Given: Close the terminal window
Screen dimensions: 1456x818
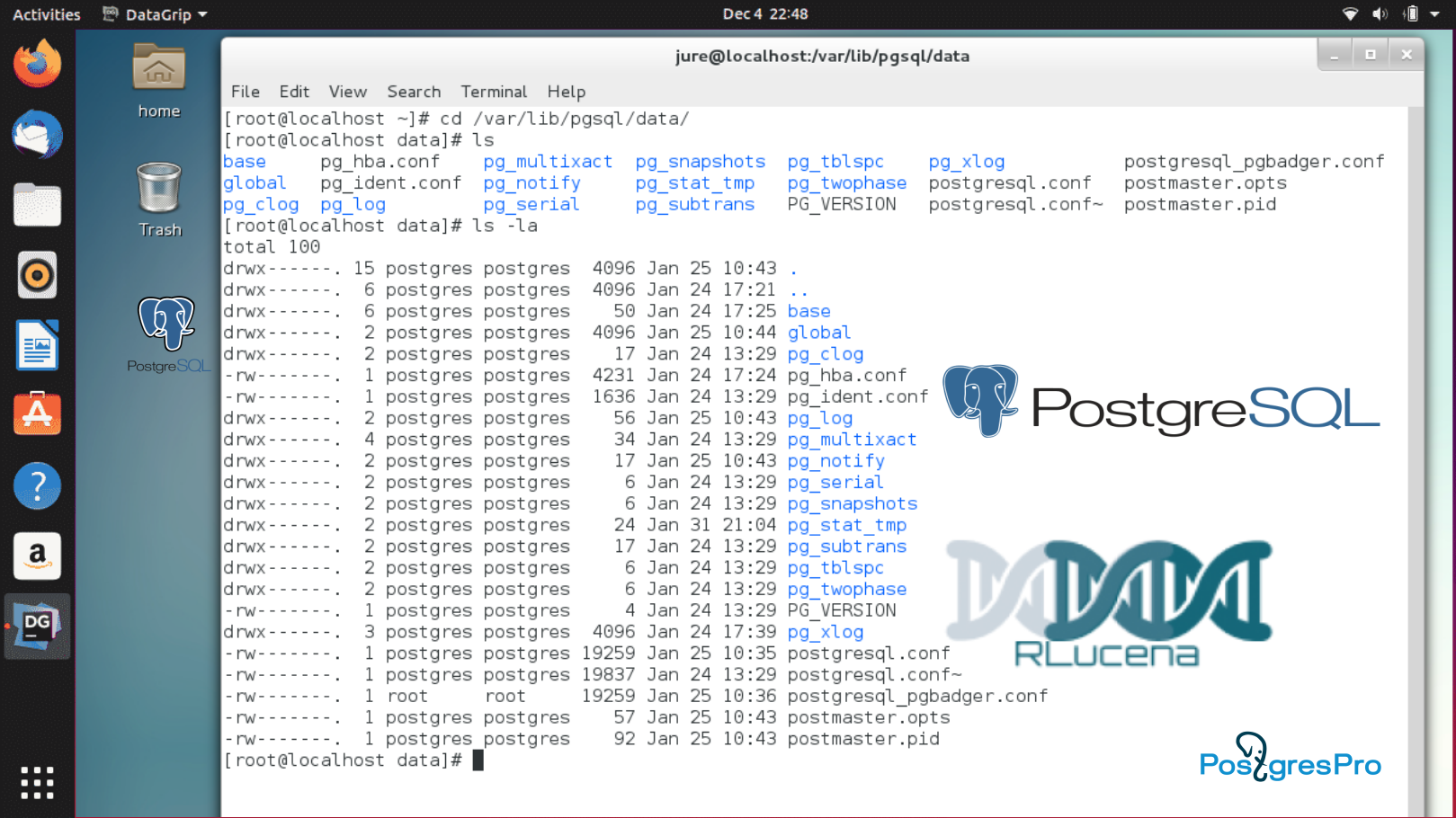Looking at the screenshot, I should point(1407,56).
